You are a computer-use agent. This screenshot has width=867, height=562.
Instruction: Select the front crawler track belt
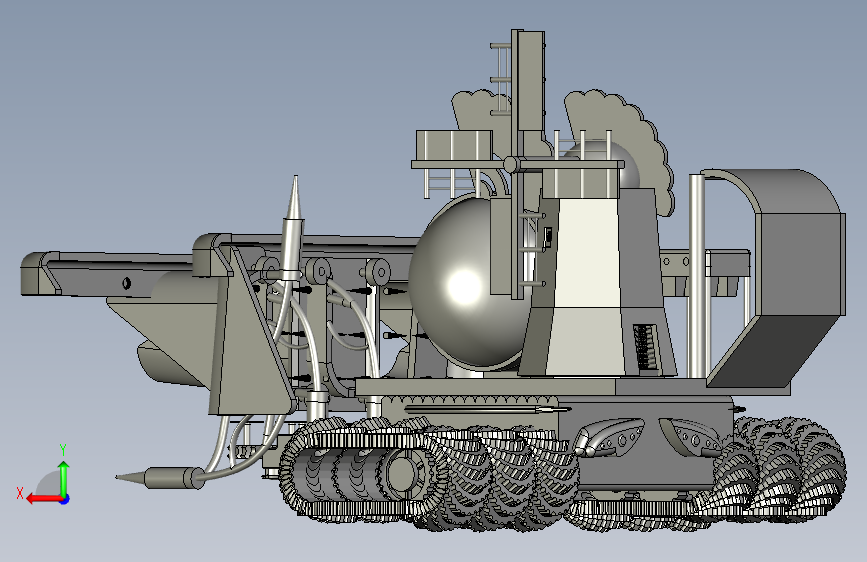364,475
